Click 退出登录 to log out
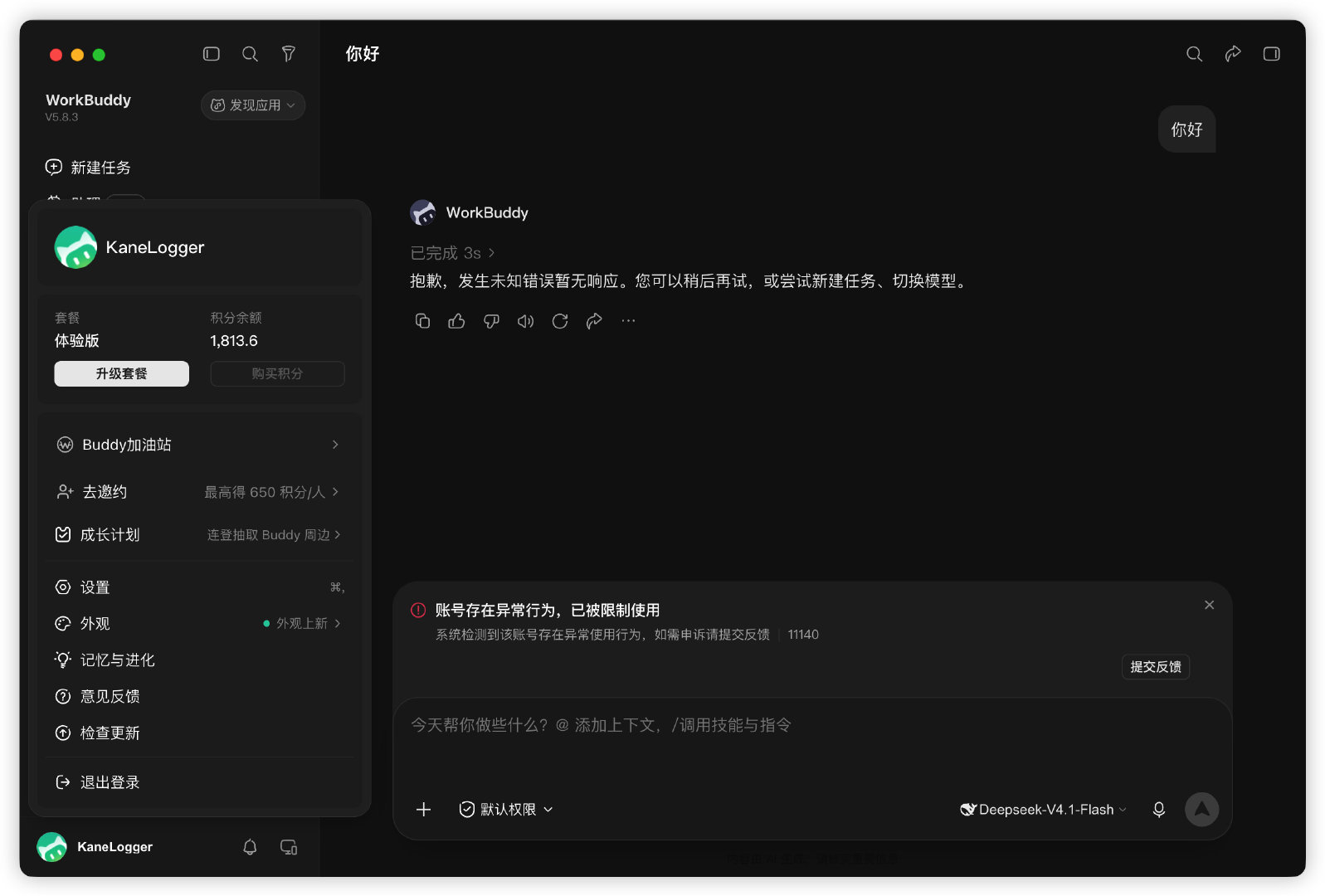Viewport: 1325px width, 896px height. pyautogui.click(x=199, y=782)
